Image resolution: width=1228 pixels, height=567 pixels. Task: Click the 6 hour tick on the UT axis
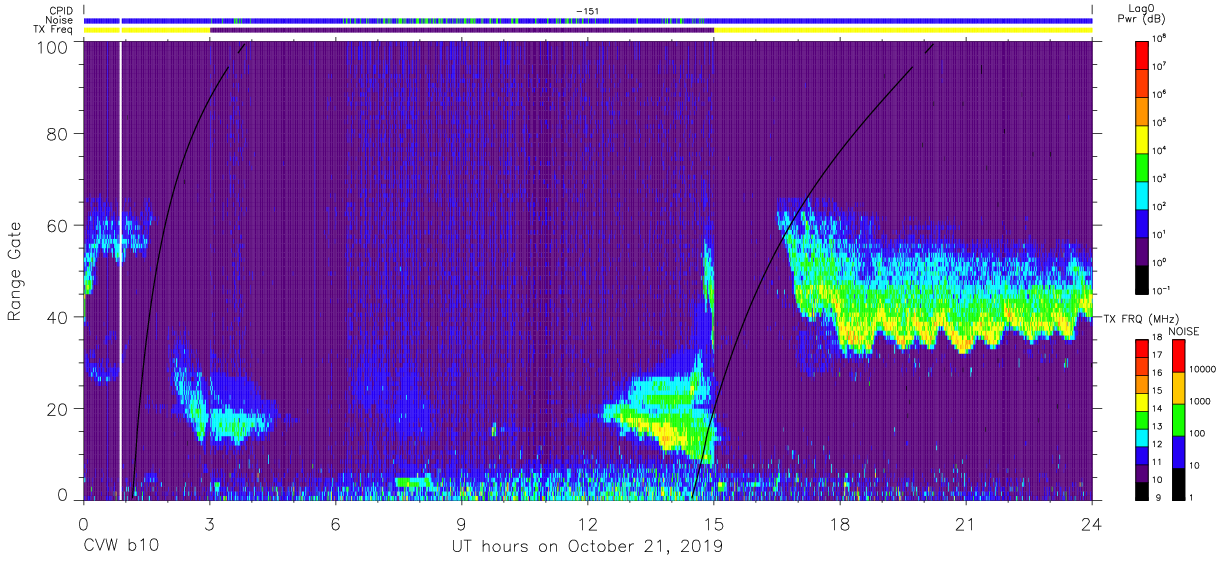335,525
